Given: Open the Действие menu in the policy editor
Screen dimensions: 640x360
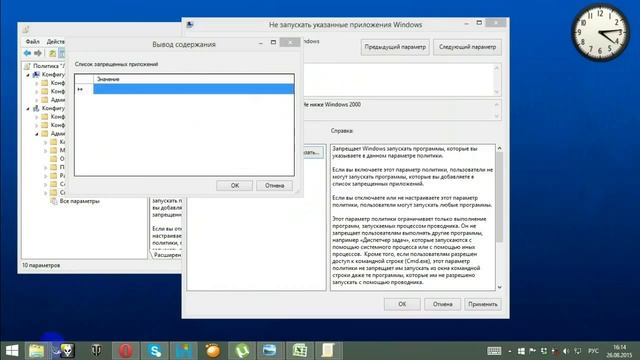Looking at the screenshot, I should pyautogui.click(x=56, y=42).
